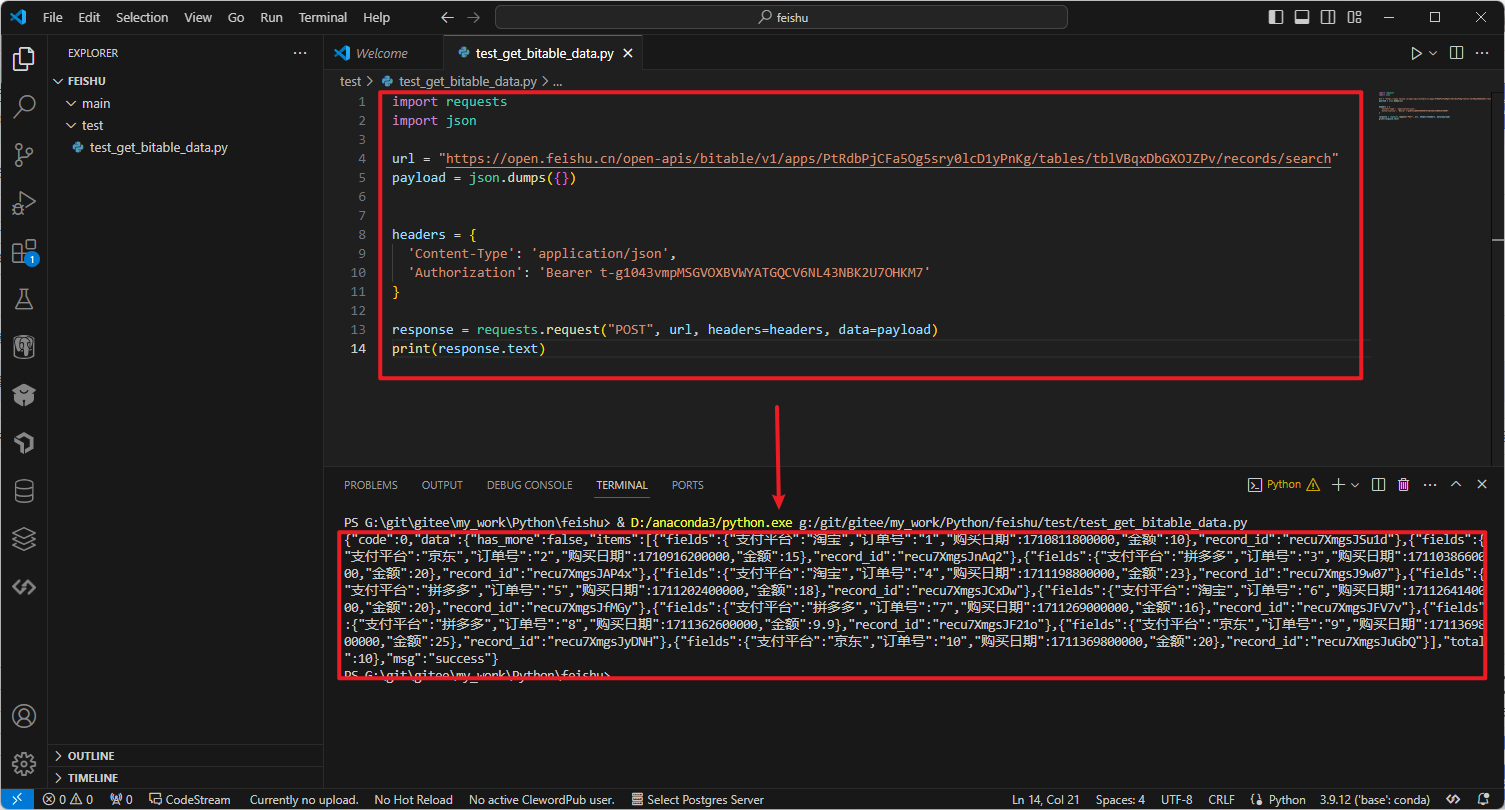Image resolution: width=1505 pixels, height=810 pixels.
Task: Toggle the bottom panel visibility
Action: 1302,17
